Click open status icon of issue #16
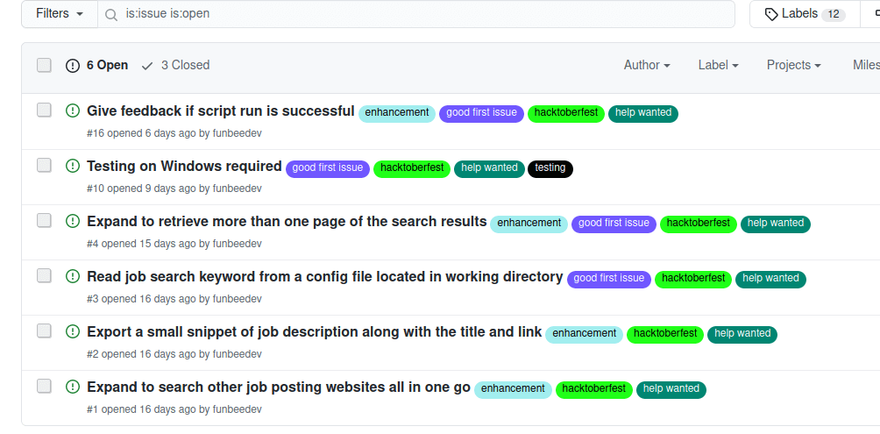This screenshot has height=434, width=880. (x=73, y=111)
